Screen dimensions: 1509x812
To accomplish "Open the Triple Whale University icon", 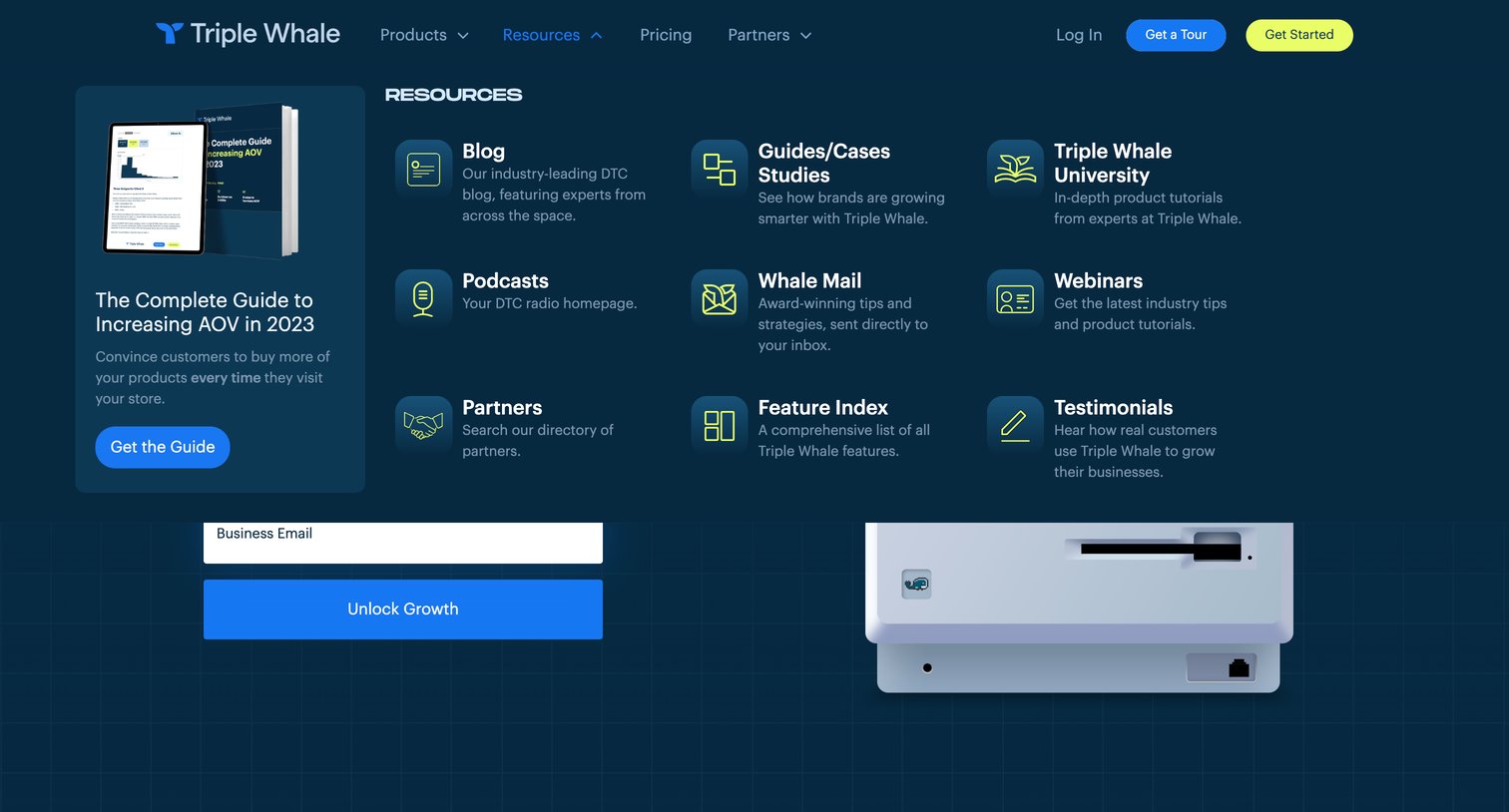I will pos(1015,169).
